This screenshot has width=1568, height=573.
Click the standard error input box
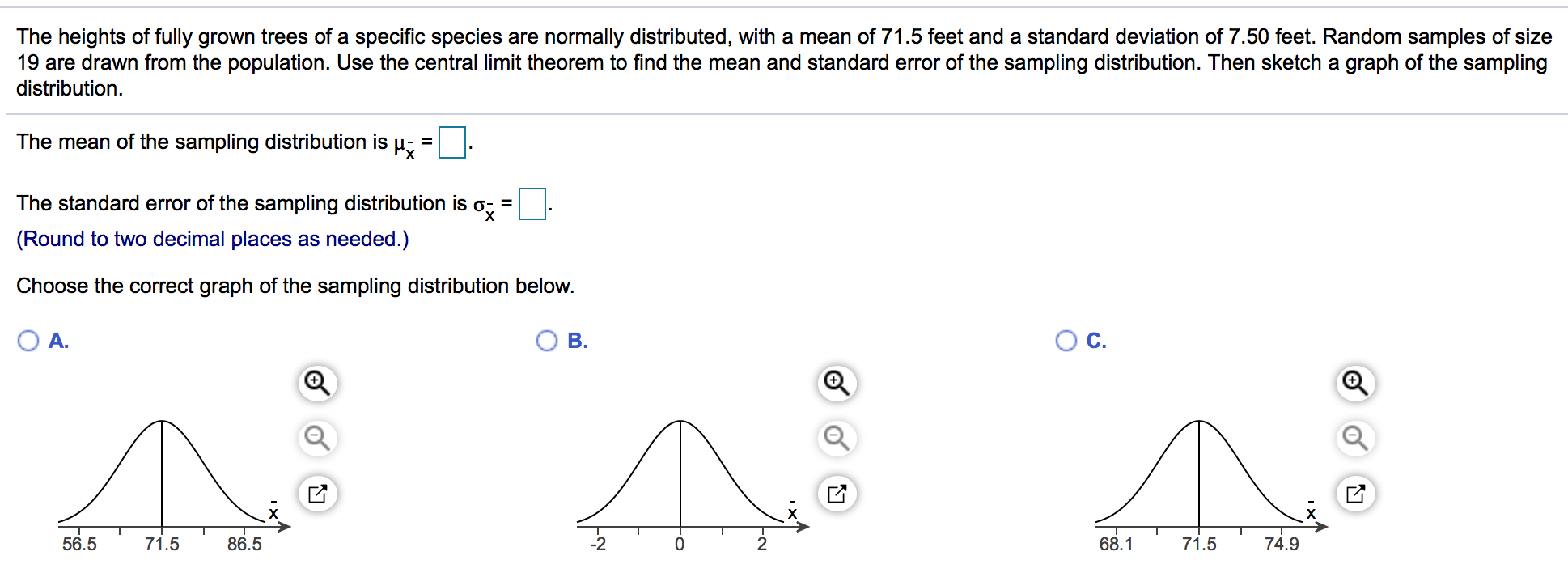coord(532,204)
